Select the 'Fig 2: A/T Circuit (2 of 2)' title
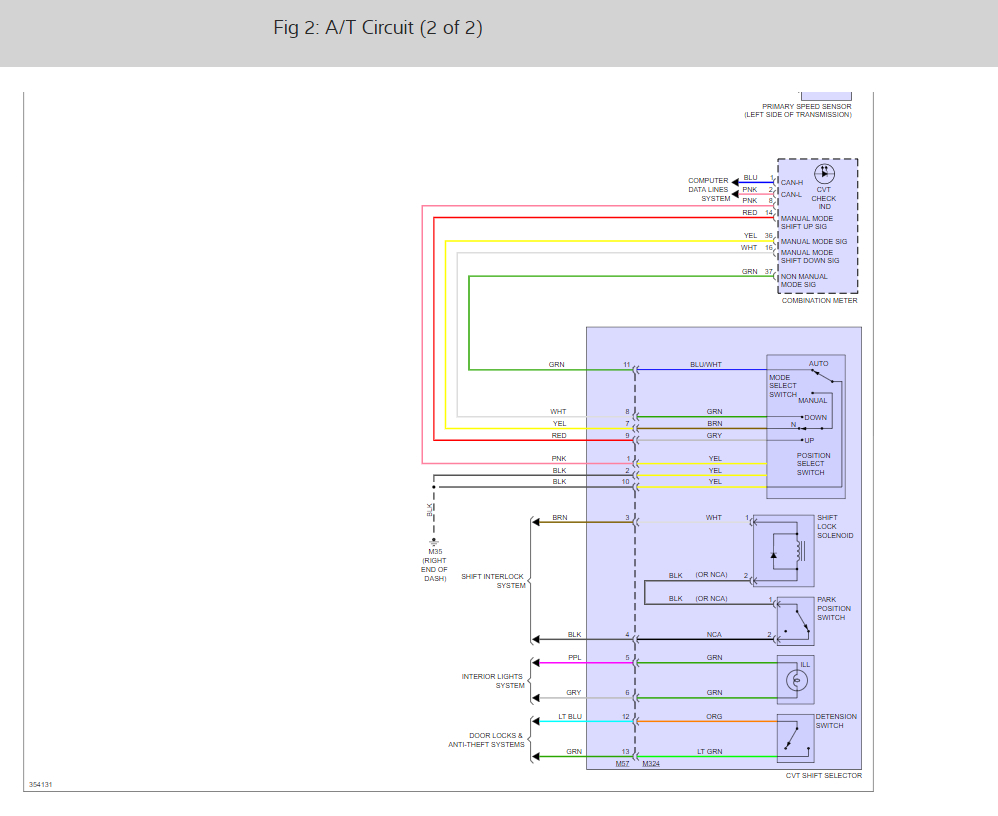Image resolution: width=998 pixels, height=816 pixels. point(378,27)
